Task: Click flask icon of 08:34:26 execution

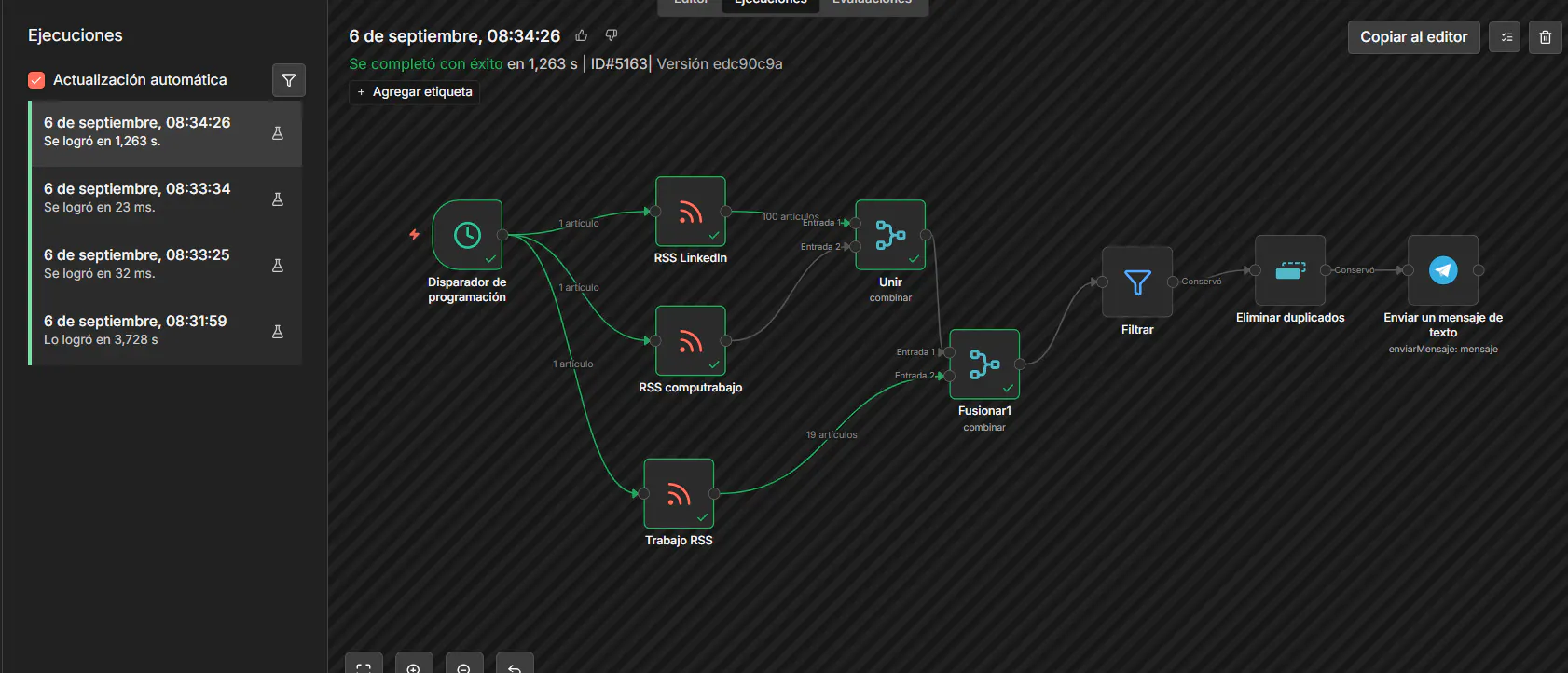Action: coord(278,133)
